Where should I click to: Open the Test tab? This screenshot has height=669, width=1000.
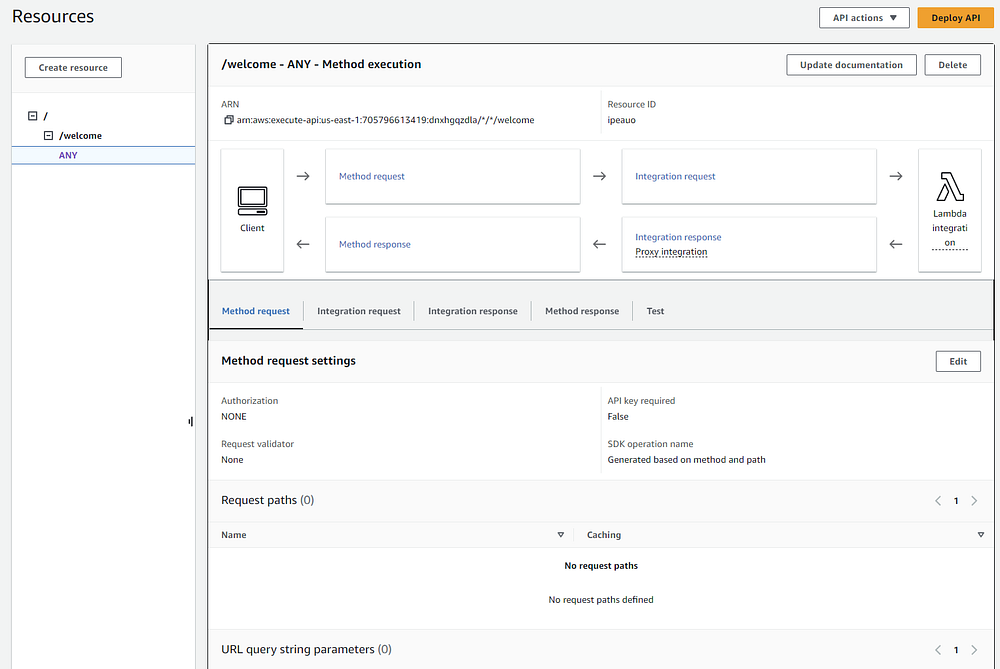[655, 311]
